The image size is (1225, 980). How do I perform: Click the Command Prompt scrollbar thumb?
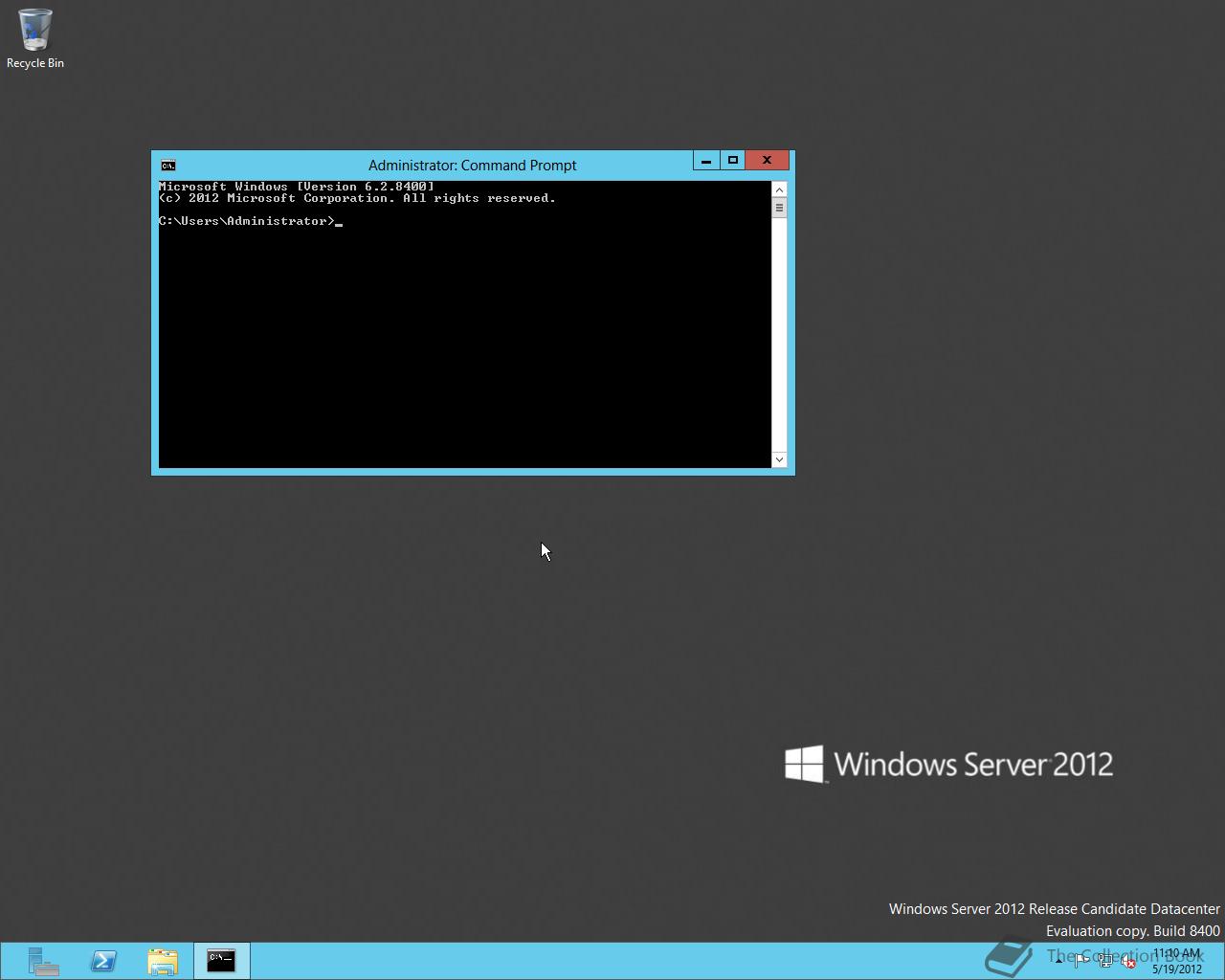pos(779,208)
